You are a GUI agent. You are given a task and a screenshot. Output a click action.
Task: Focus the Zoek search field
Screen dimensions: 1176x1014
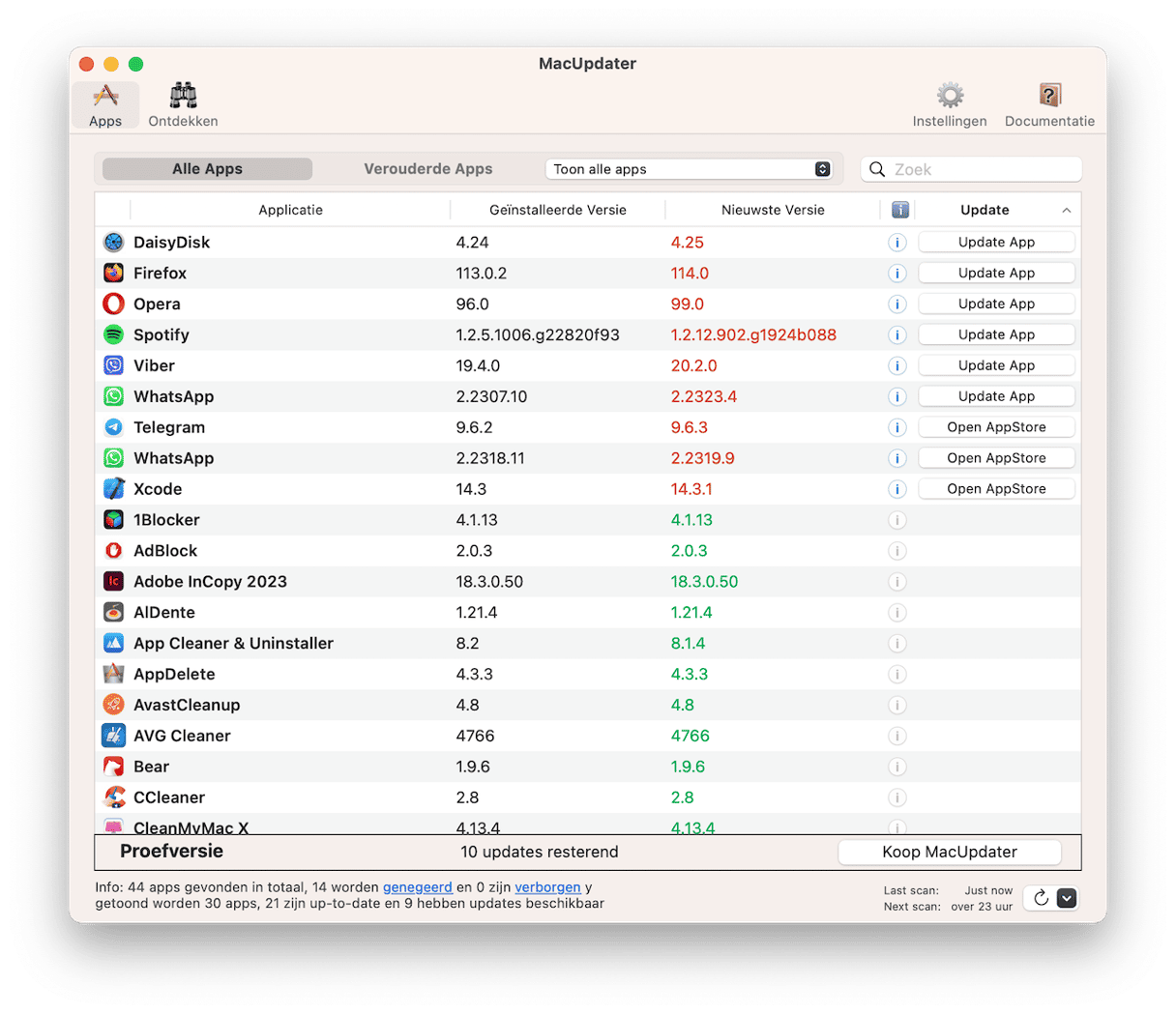[971, 169]
